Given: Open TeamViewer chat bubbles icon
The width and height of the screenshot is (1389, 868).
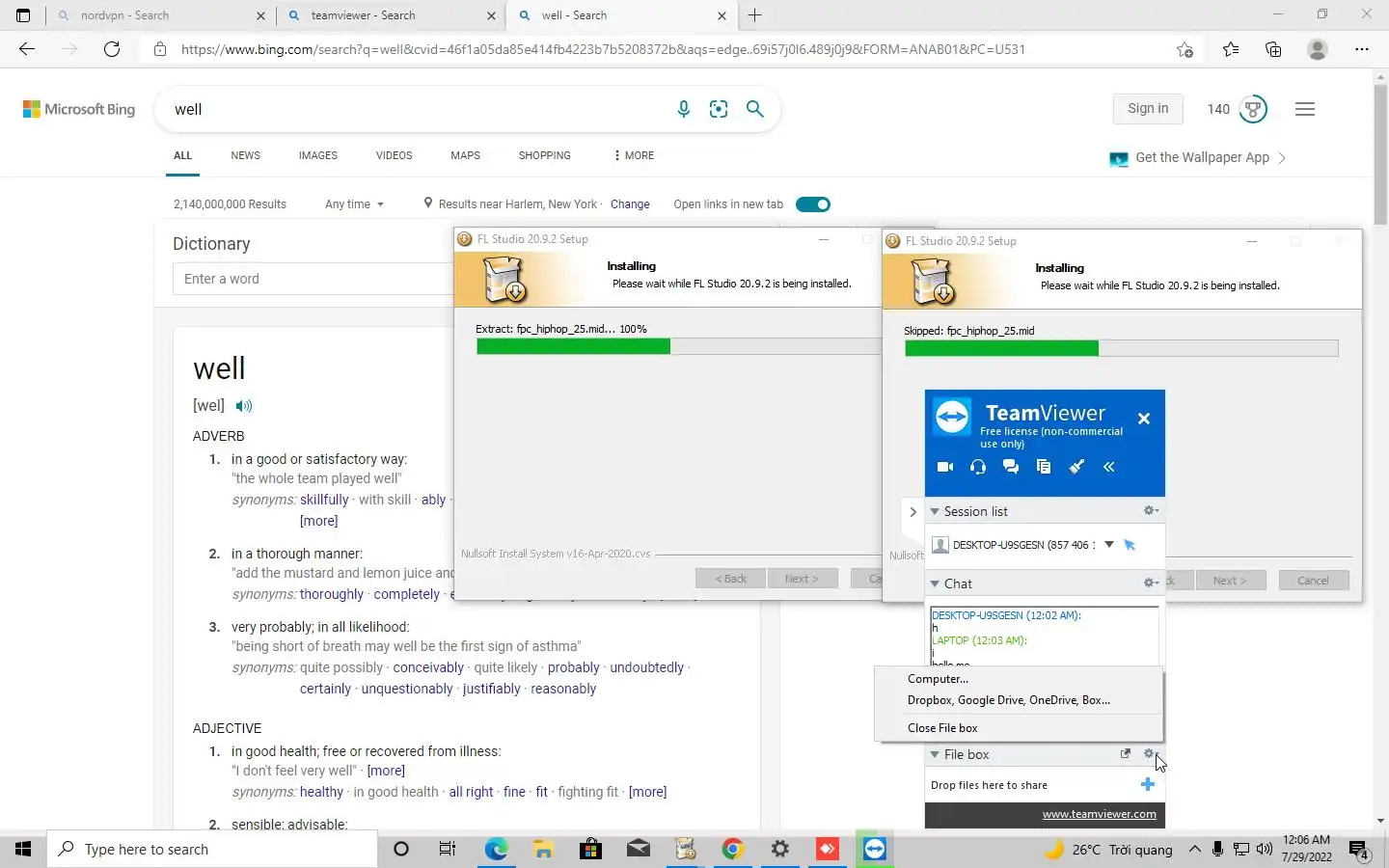Looking at the screenshot, I should [x=1011, y=467].
